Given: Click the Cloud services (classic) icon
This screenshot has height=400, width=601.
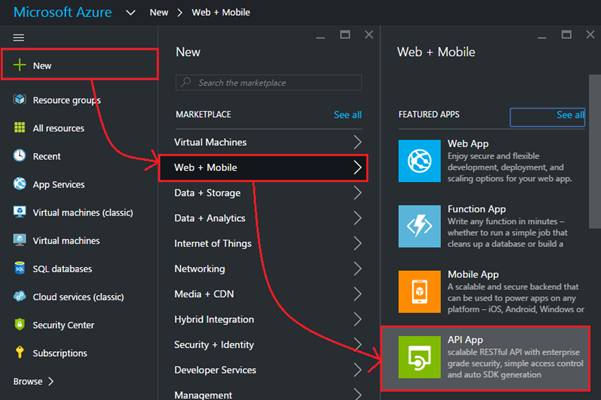Looking at the screenshot, I should [19, 296].
